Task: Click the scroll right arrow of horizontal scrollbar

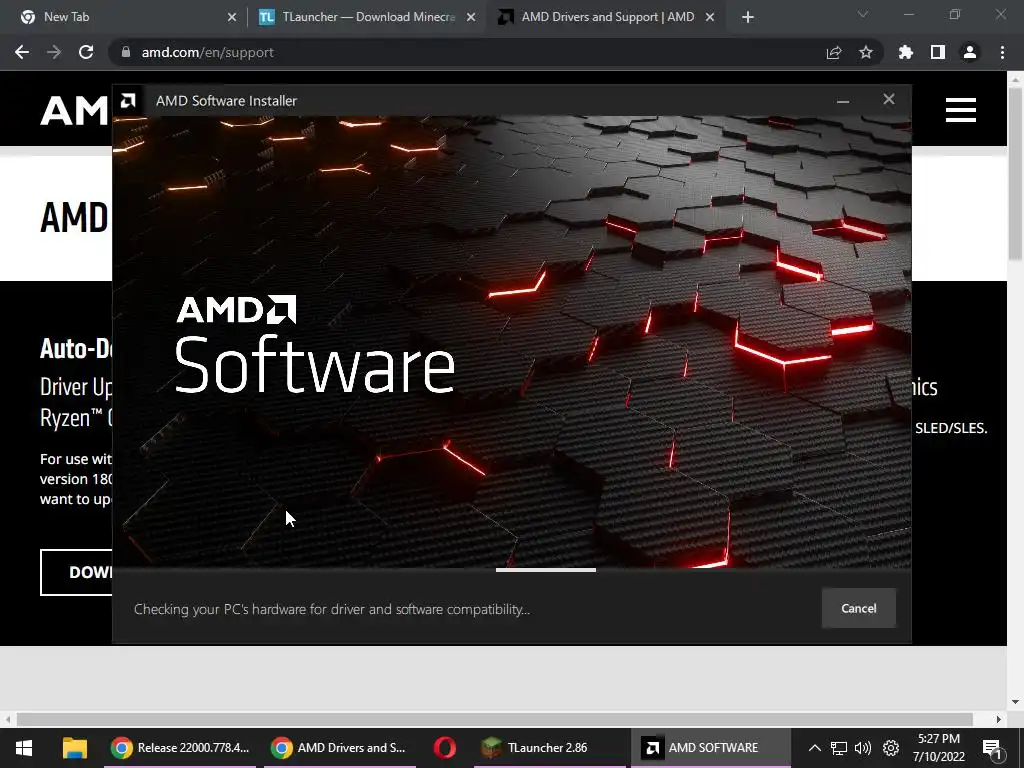Action: [x=998, y=719]
